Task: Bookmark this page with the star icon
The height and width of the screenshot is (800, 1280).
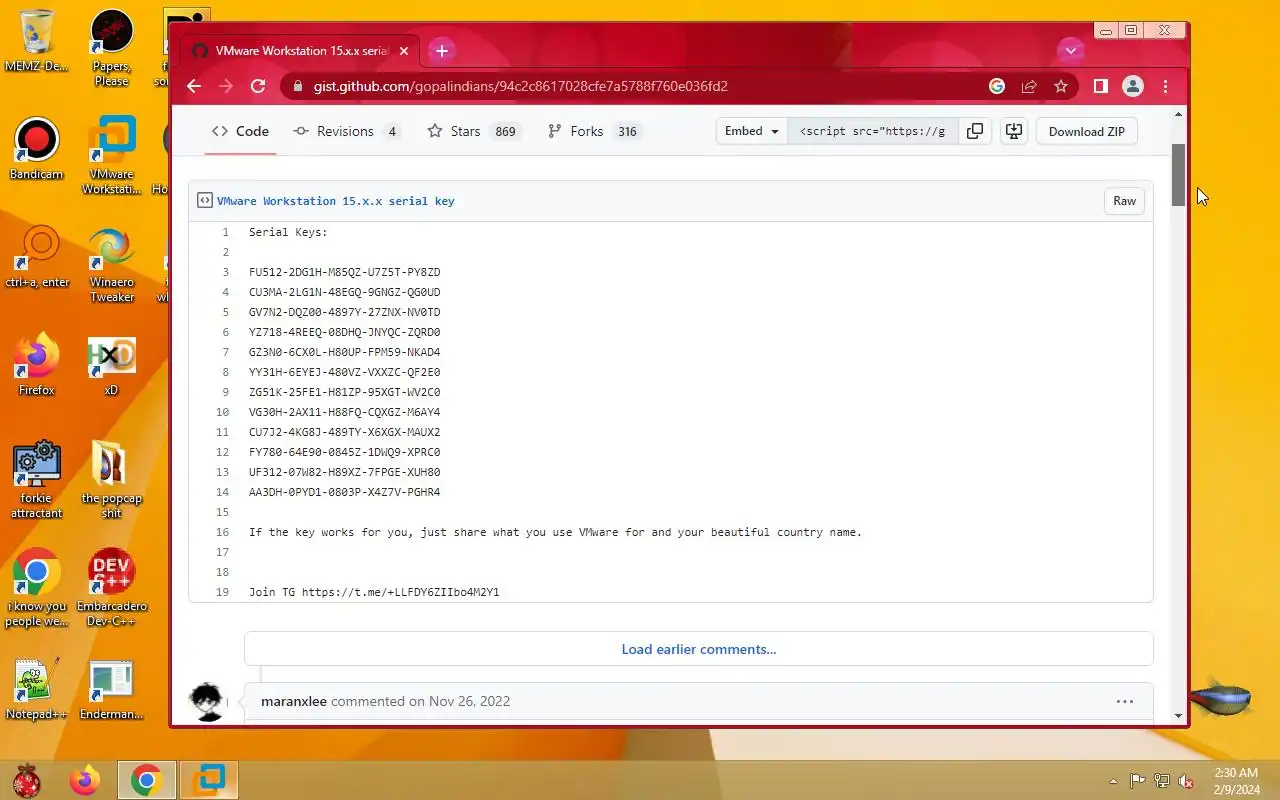Action: 1061,86
